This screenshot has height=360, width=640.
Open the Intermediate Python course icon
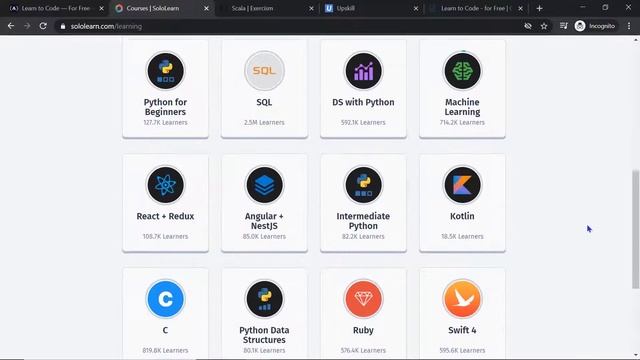[x=363, y=185]
